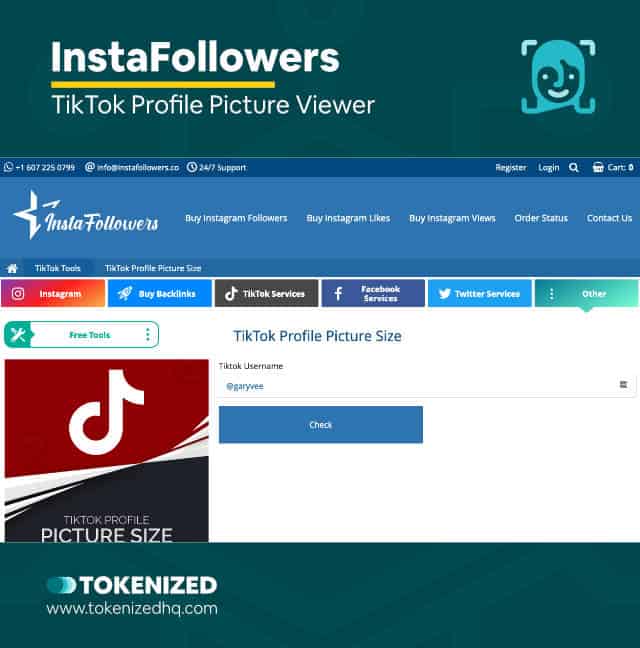Expand the Free Tools three-dot menu
640x648 pixels.
pos(148,334)
